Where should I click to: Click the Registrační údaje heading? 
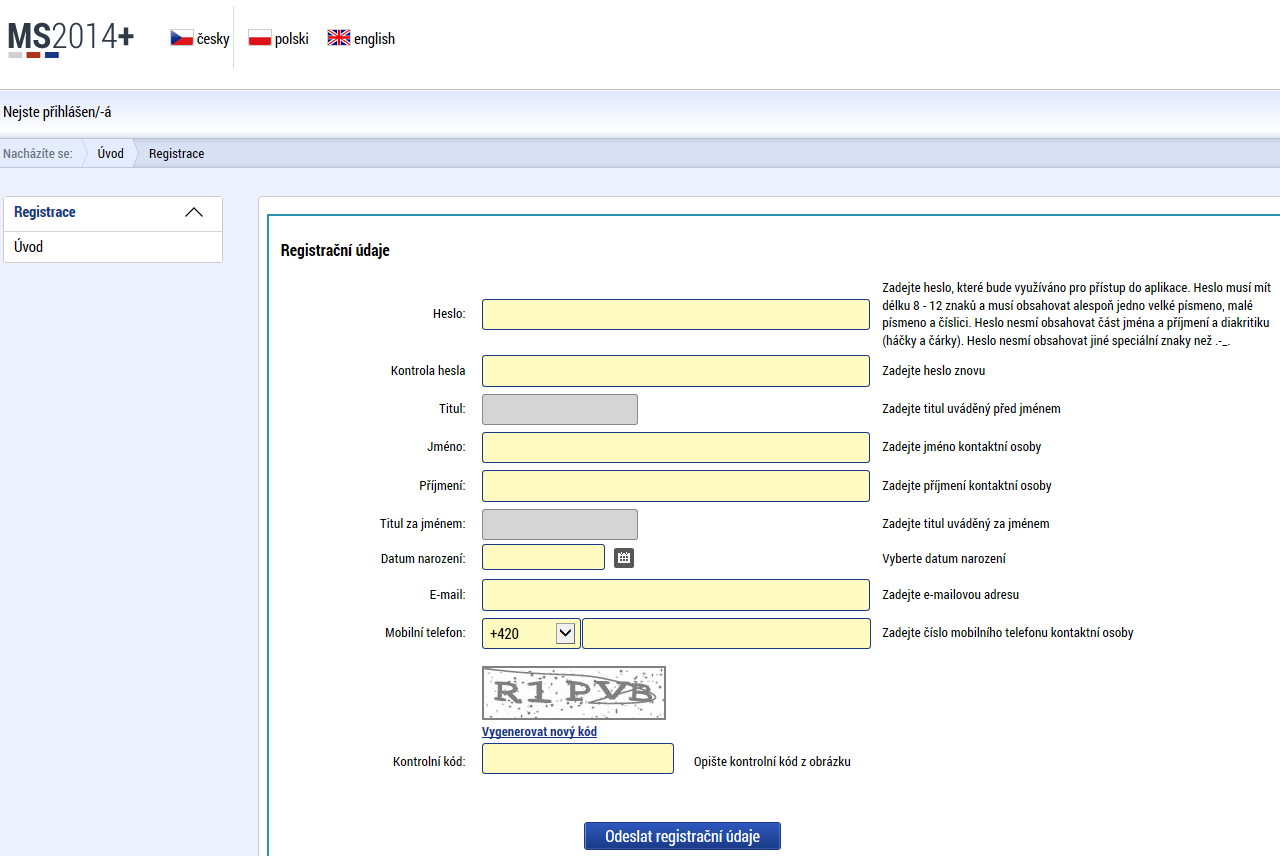click(x=335, y=251)
